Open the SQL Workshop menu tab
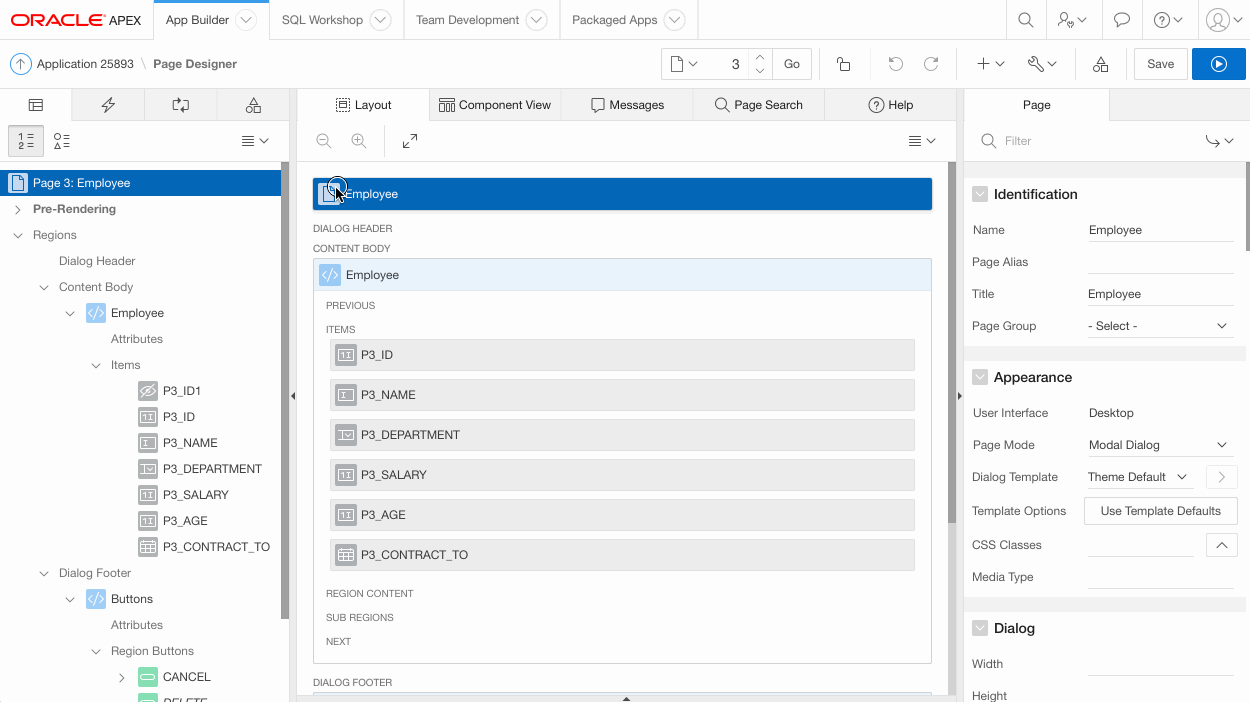Viewport: 1250px width, 702px height. click(322, 20)
